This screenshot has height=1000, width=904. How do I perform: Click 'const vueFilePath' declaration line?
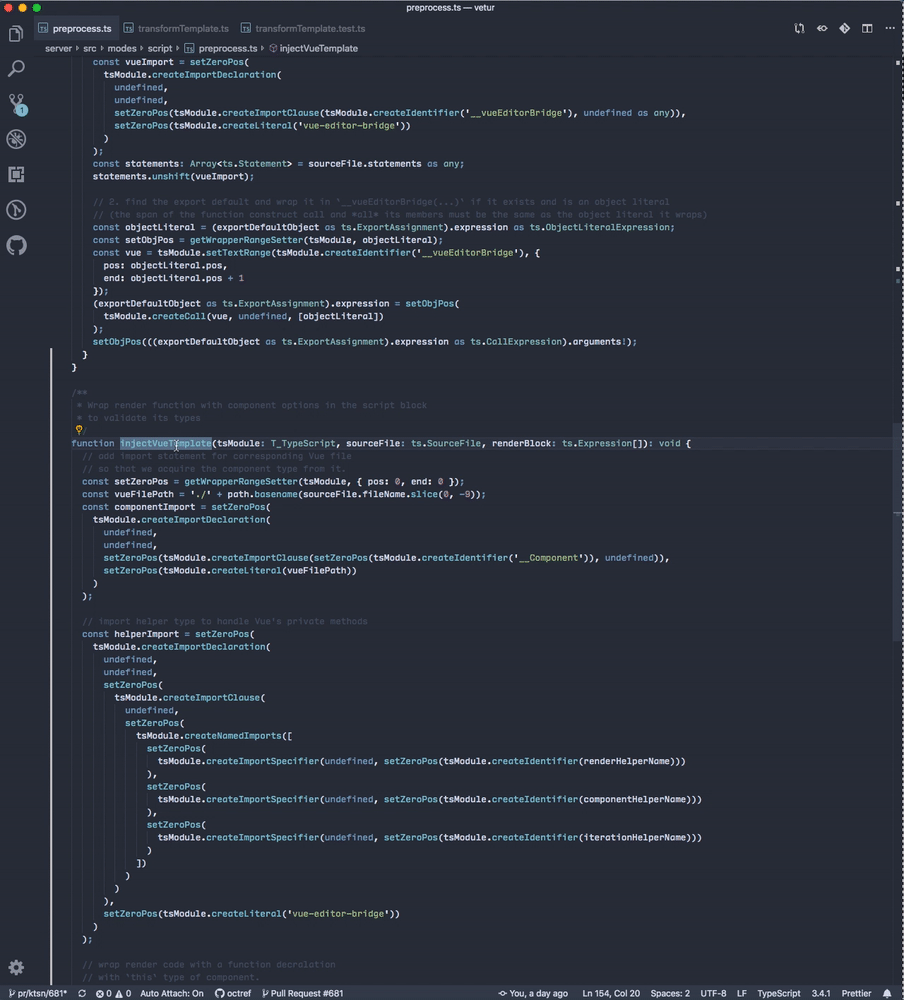[x=284, y=494]
